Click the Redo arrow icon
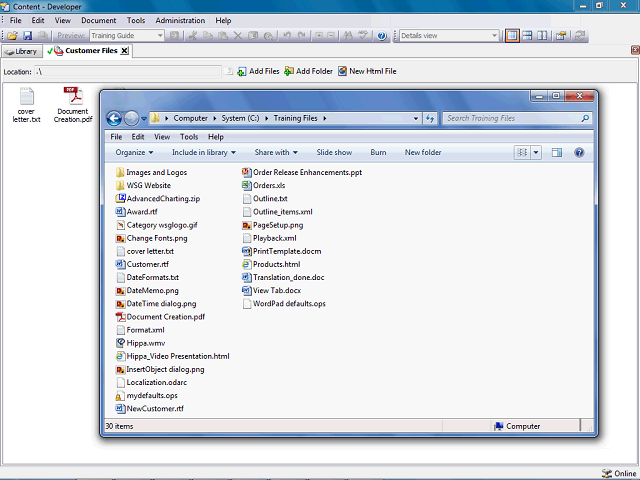 click(x=302, y=36)
